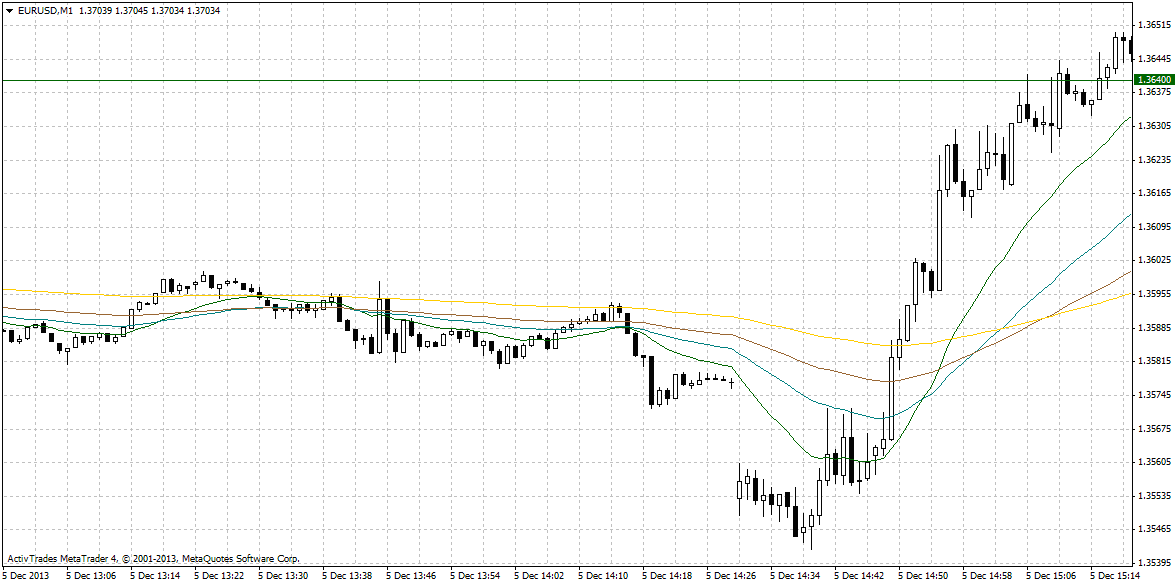Click time axis label 5 Dec 14:10
The image size is (1175, 584).
click(604, 576)
